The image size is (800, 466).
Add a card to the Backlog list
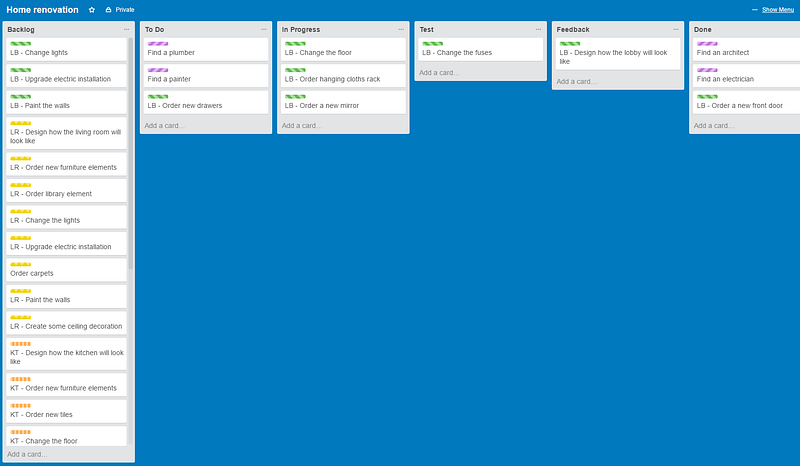coord(27,454)
